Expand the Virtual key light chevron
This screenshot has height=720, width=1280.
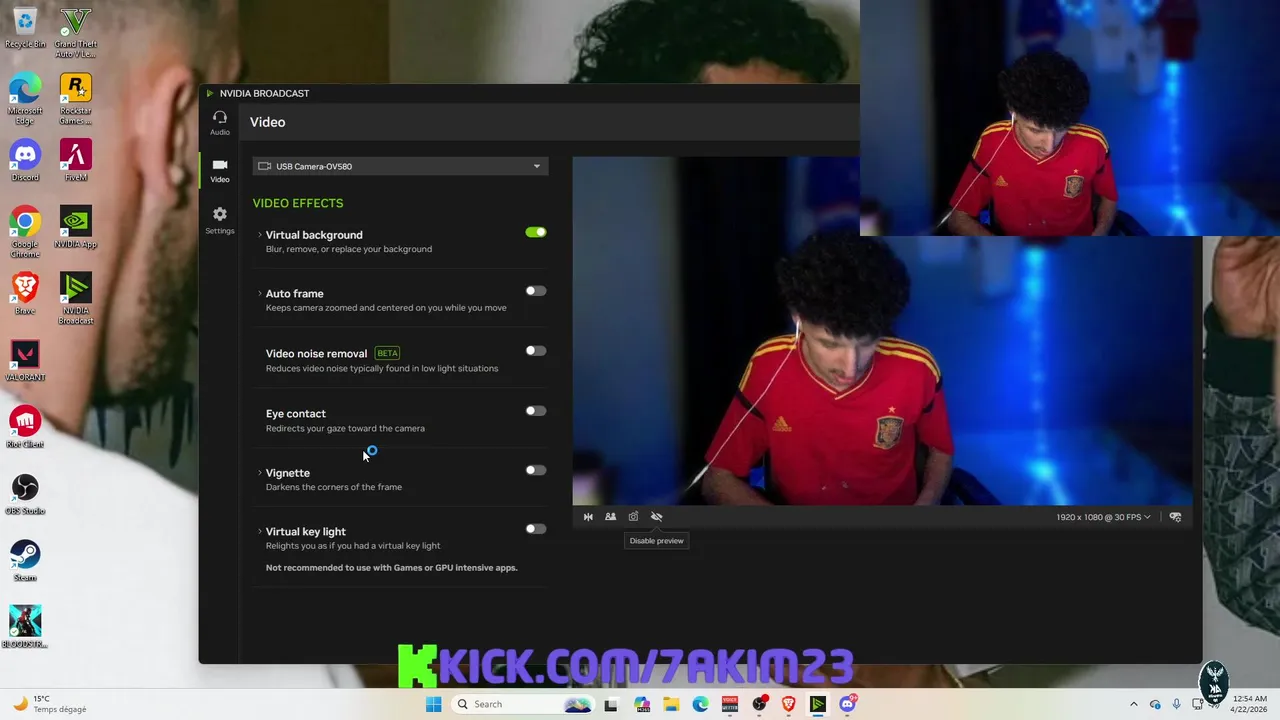coord(259,532)
